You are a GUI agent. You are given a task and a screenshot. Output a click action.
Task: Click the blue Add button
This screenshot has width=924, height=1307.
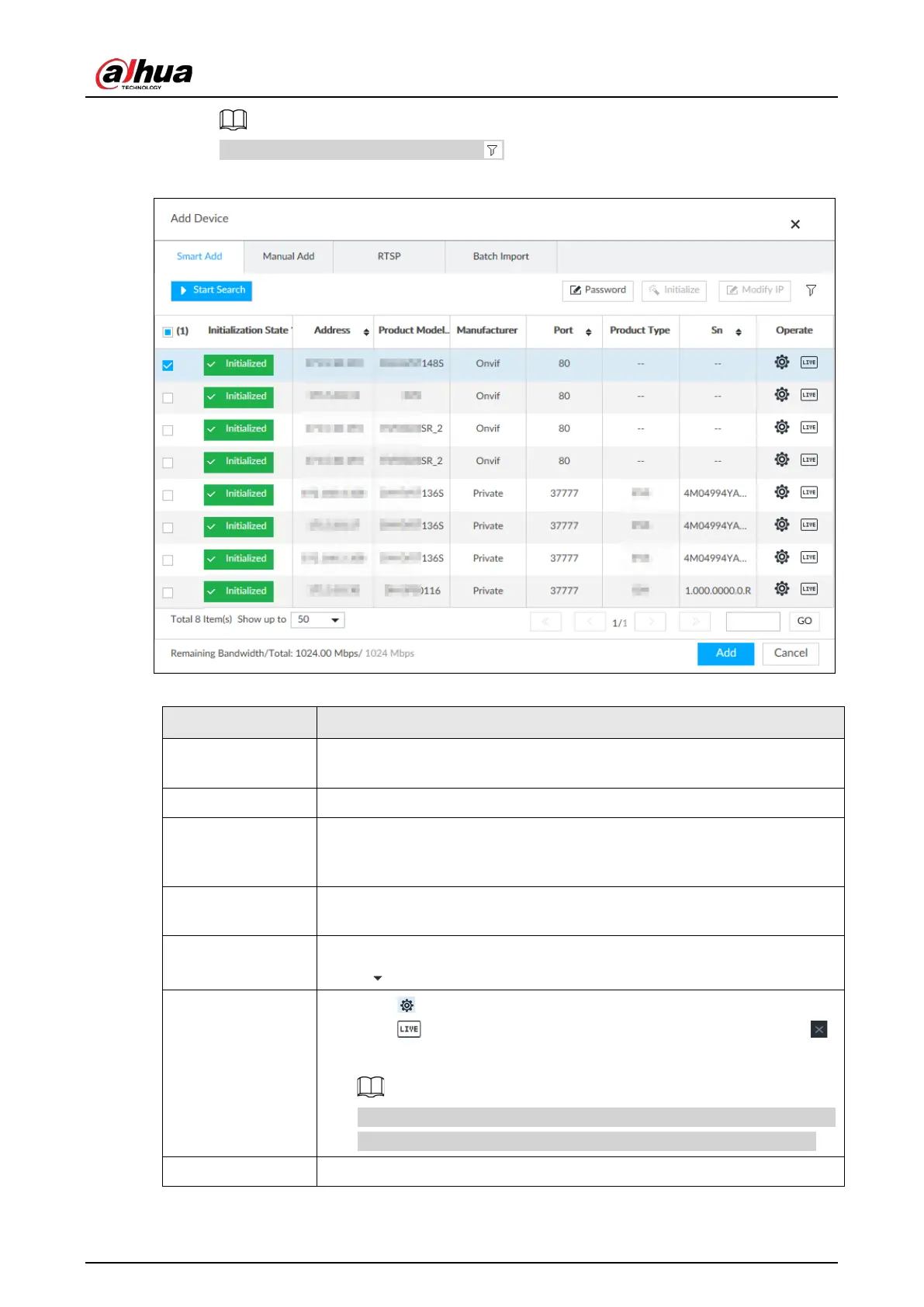point(726,653)
